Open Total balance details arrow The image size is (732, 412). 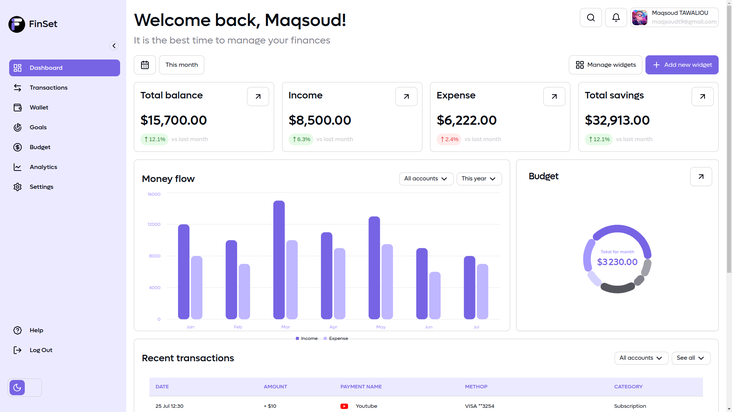tap(258, 97)
